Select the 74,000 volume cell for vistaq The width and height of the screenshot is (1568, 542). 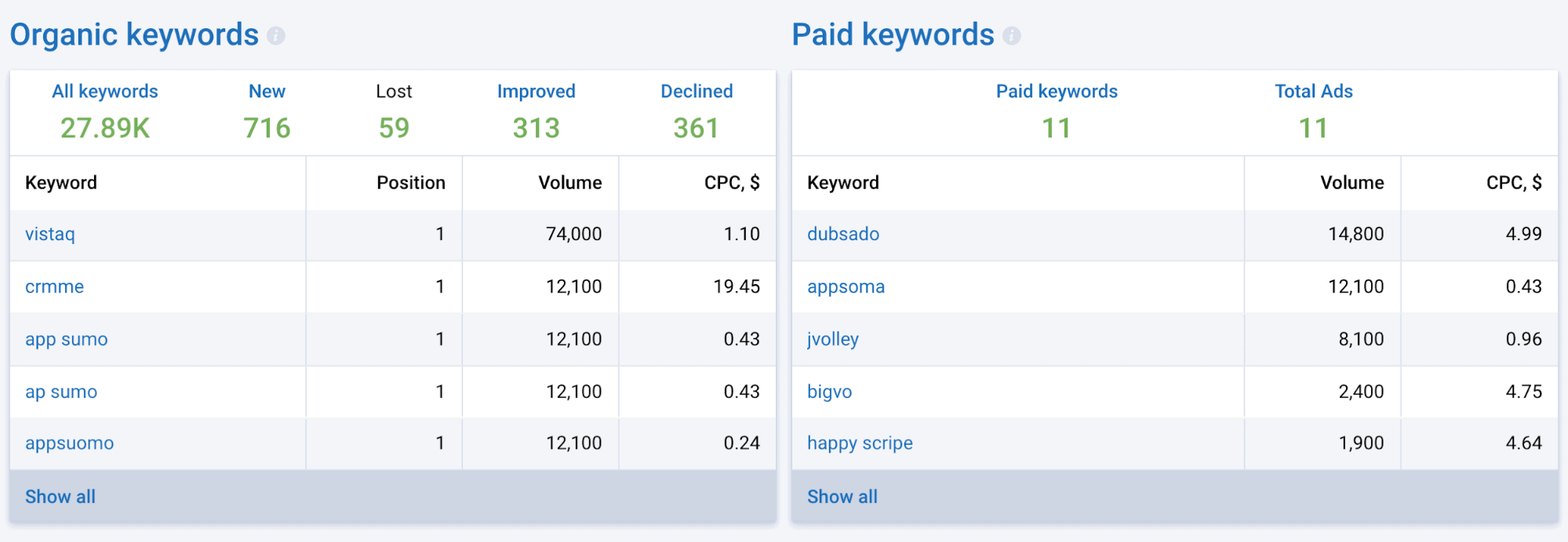click(540, 235)
